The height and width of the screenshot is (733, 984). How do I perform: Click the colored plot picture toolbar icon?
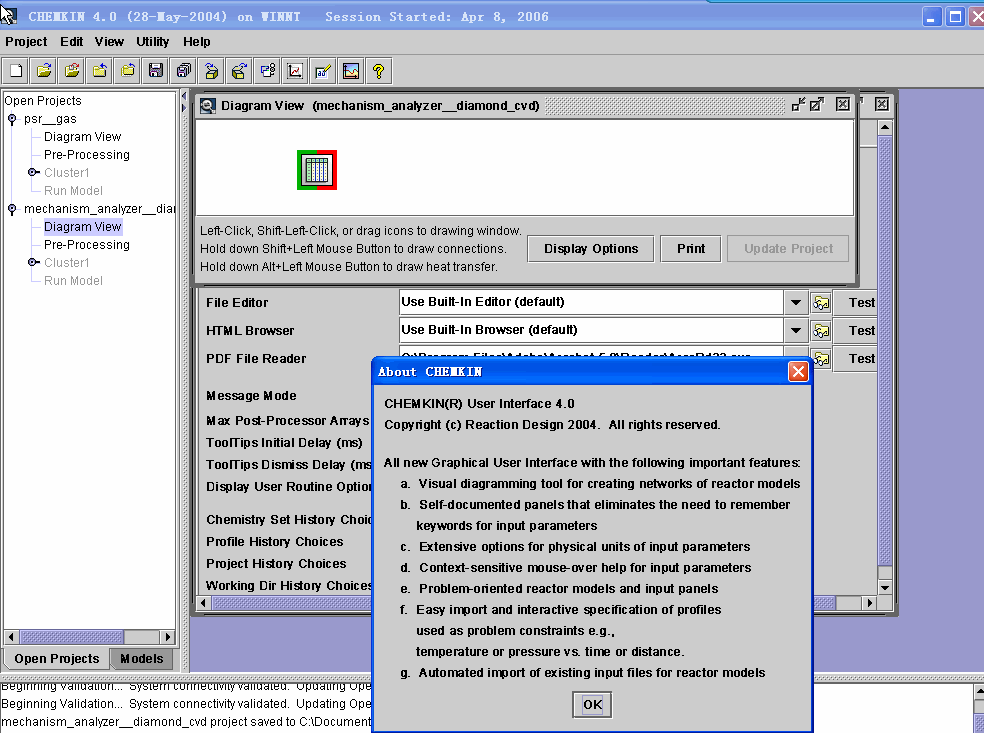pyautogui.click(x=351, y=71)
